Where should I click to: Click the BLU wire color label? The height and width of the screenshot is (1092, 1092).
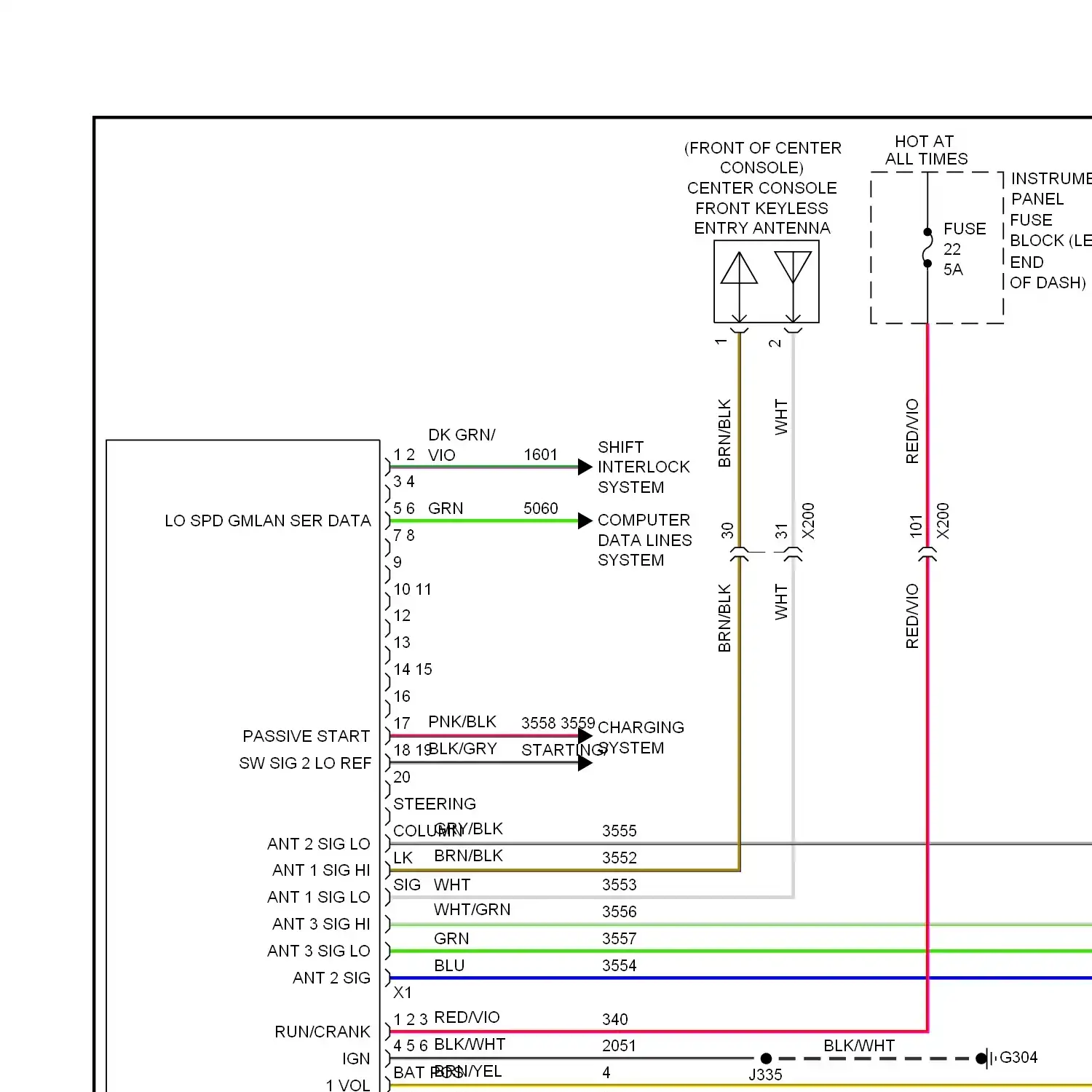(449, 965)
